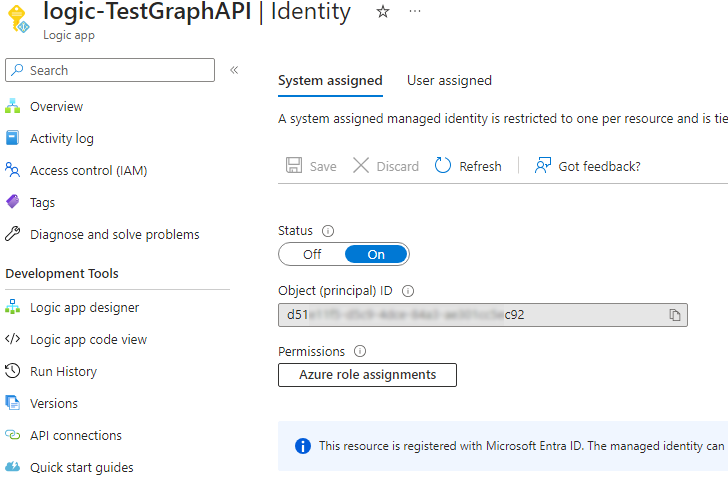Image resolution: width=728 pixels, height=496 pixels.
Task: Click the Discard label in toolbar
Action: click(x=397, y=166)
